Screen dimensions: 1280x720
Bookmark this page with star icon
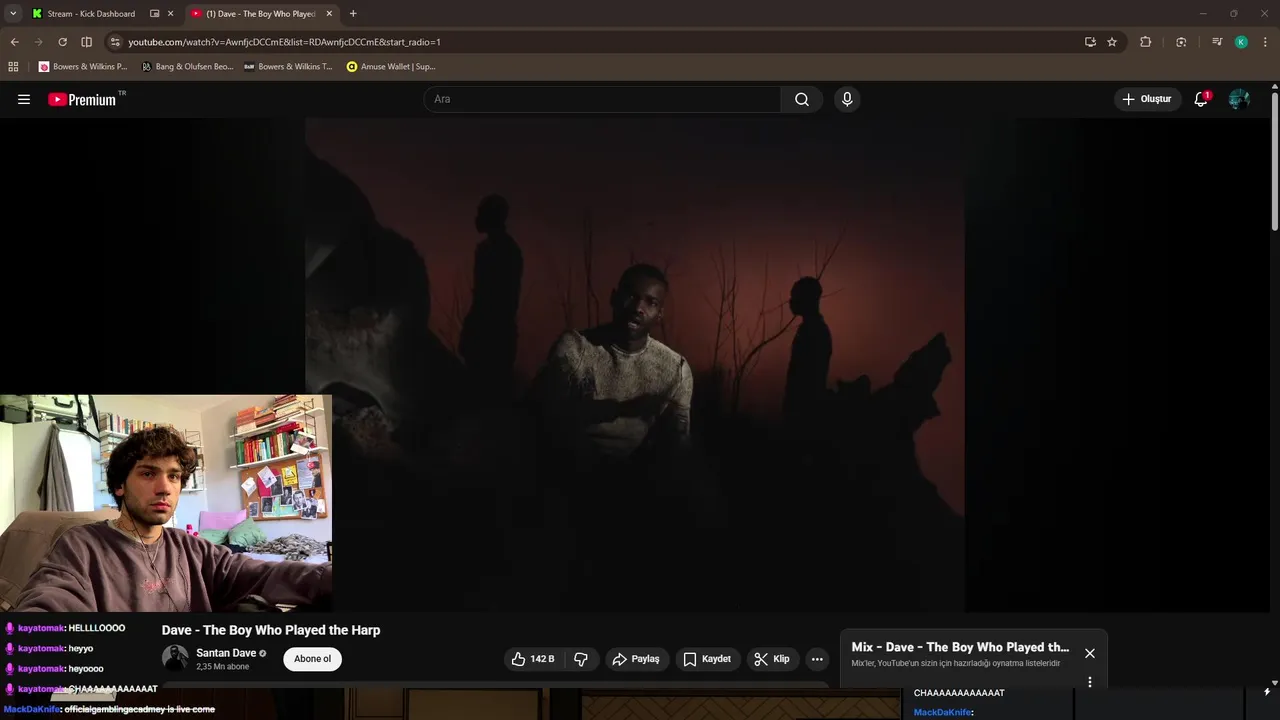coord(1112,42)
